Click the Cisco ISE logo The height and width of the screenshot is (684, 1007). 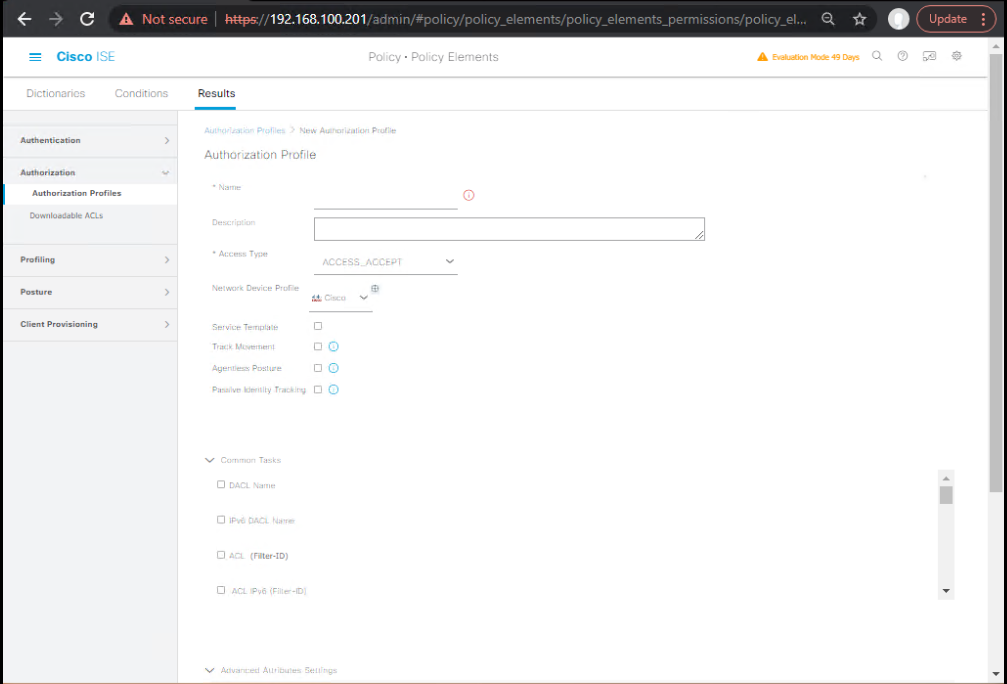[x=85, y=57]
